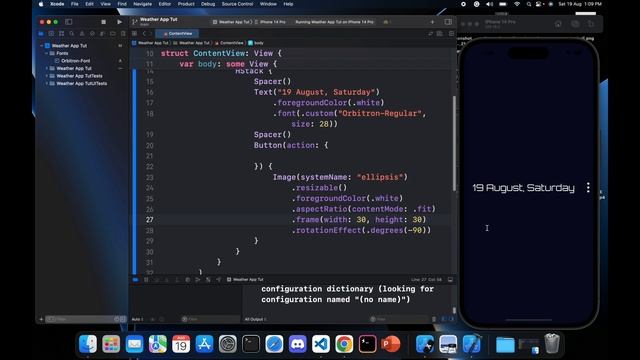Pause program execution in debug bar

click(x=146, y=280)
